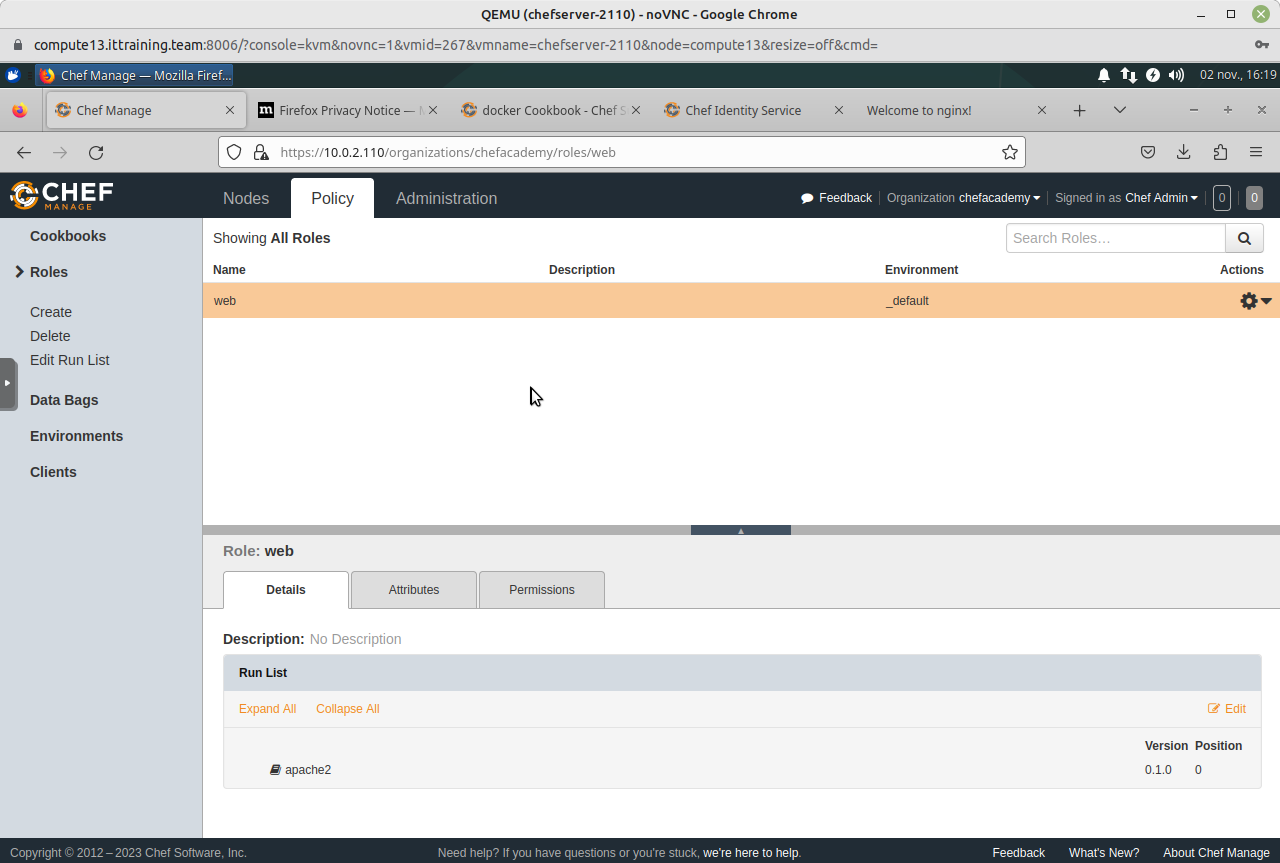This screenshot has height=863, width=1280.
Task: Switch to the Permissions tab
Action: coord(542,590)
